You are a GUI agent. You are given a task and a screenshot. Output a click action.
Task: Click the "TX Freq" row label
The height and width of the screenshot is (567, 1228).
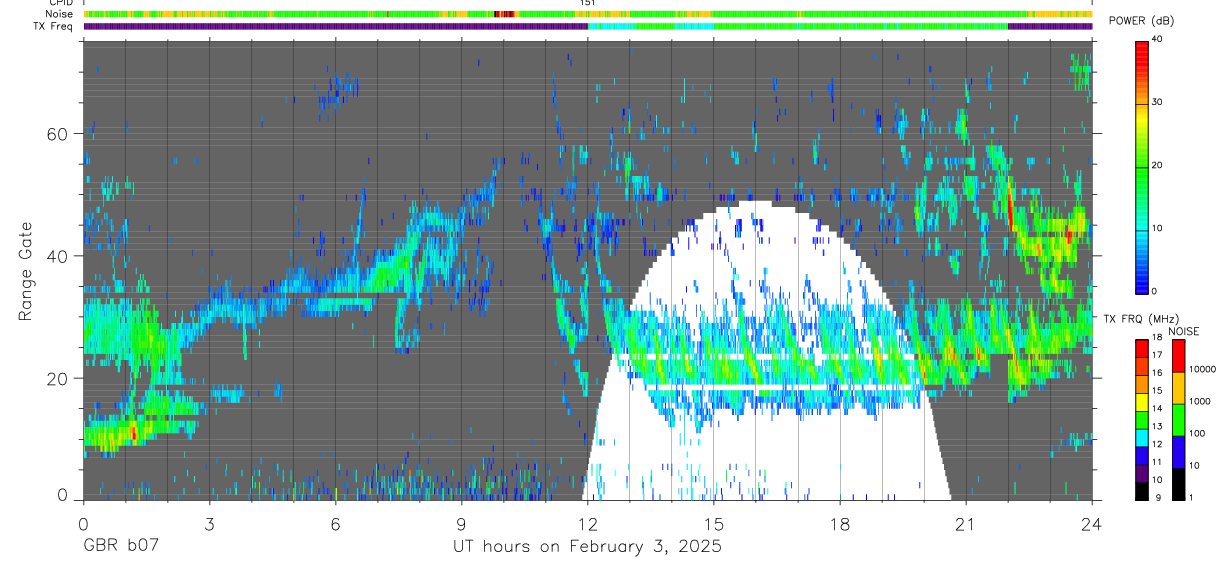click(53, 26)
